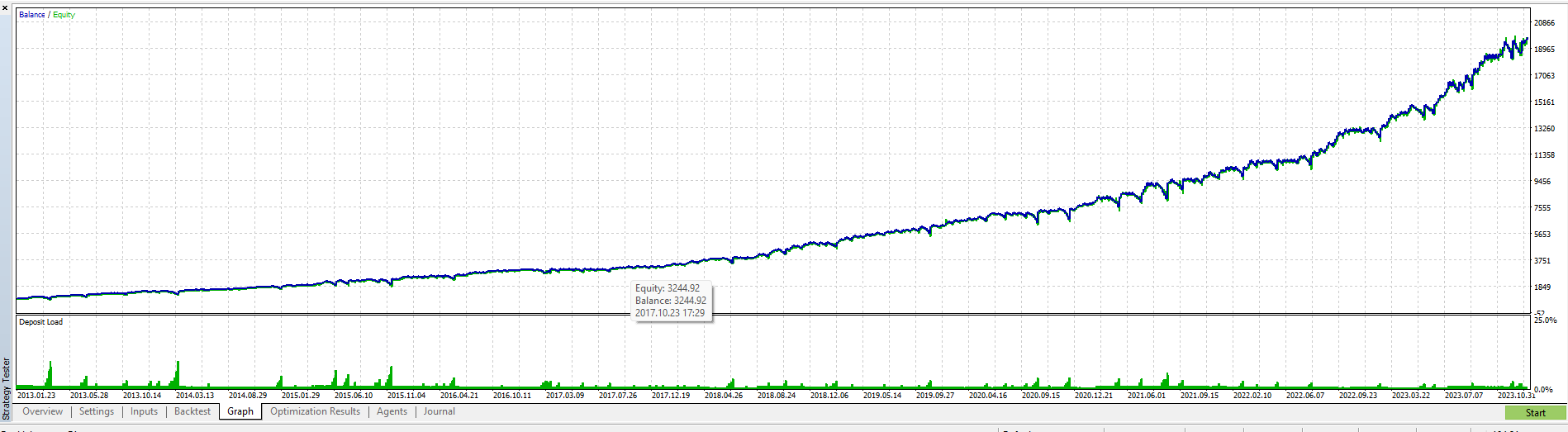
Task: View the Journal tab
Action: point(439,411)
